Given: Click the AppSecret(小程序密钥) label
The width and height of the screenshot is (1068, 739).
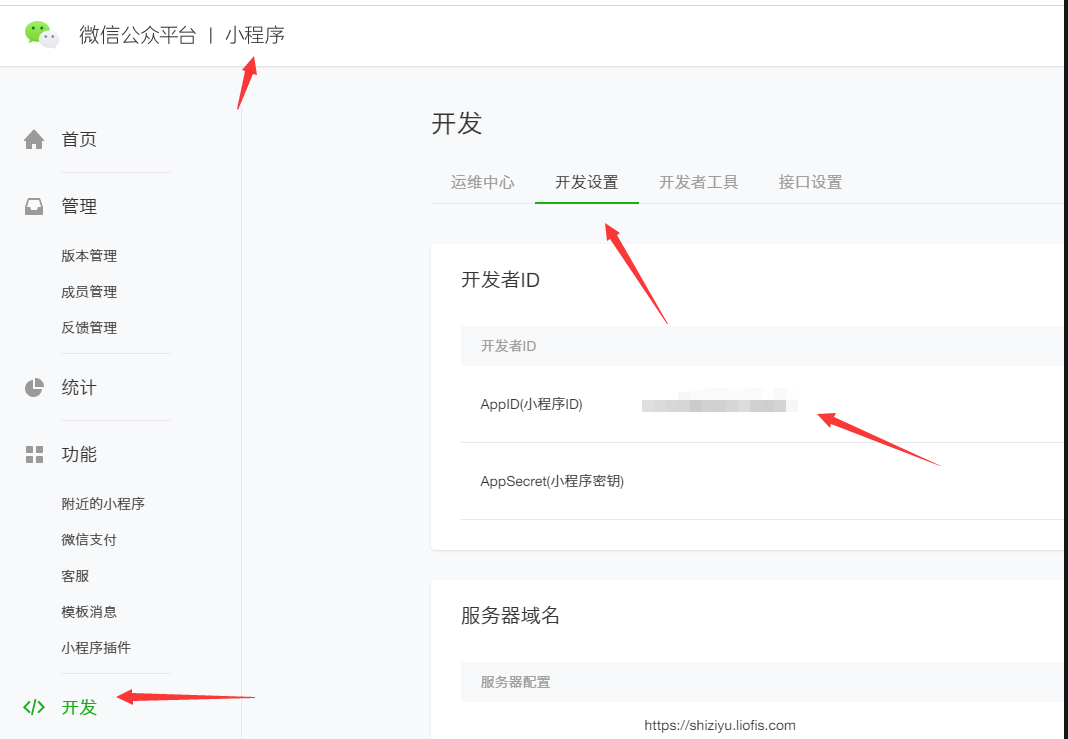Looking at the screenshot, I should [x=552, y=482].
